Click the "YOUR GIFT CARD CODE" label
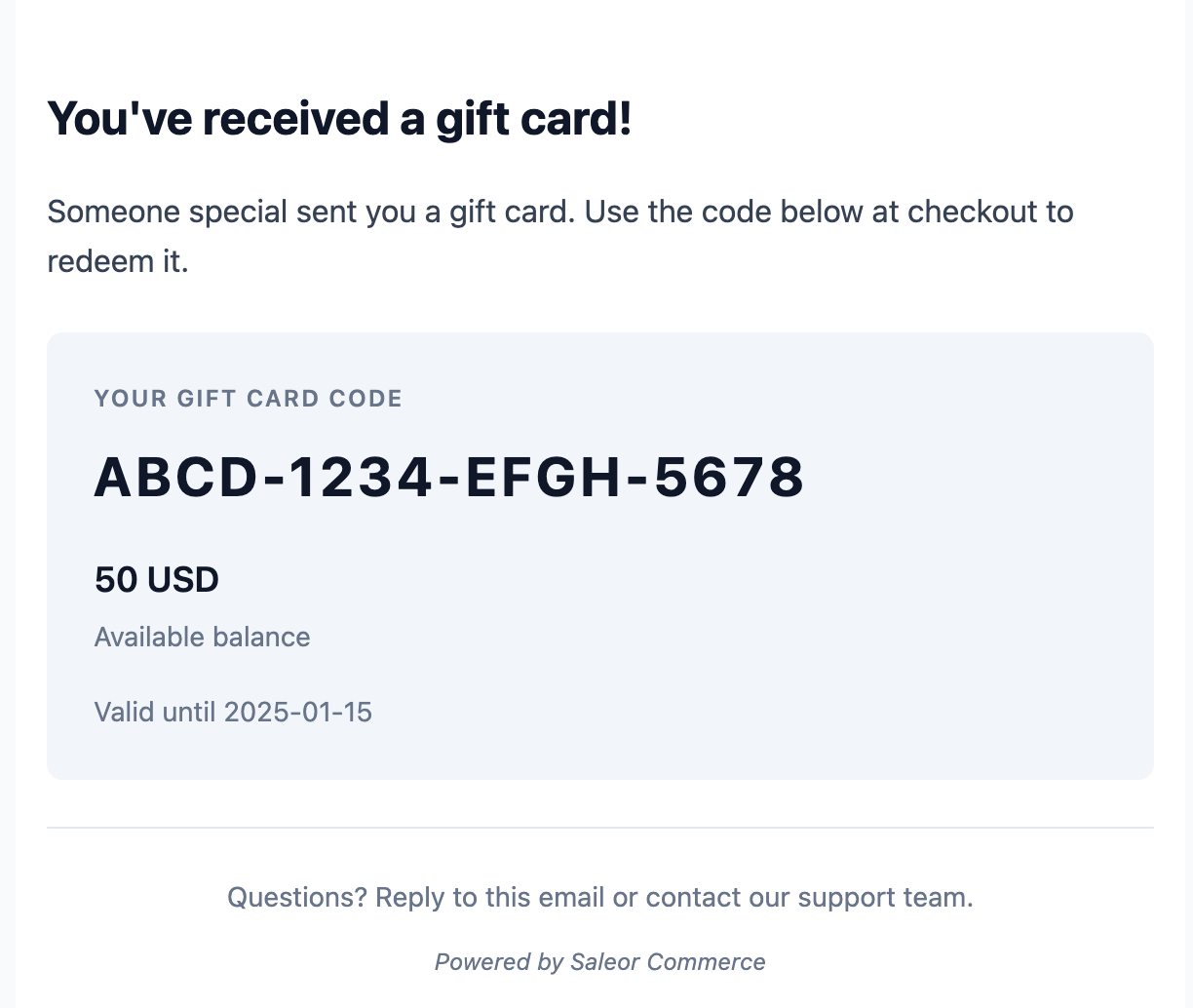The image size is (1193, 1008). (248, 399)
